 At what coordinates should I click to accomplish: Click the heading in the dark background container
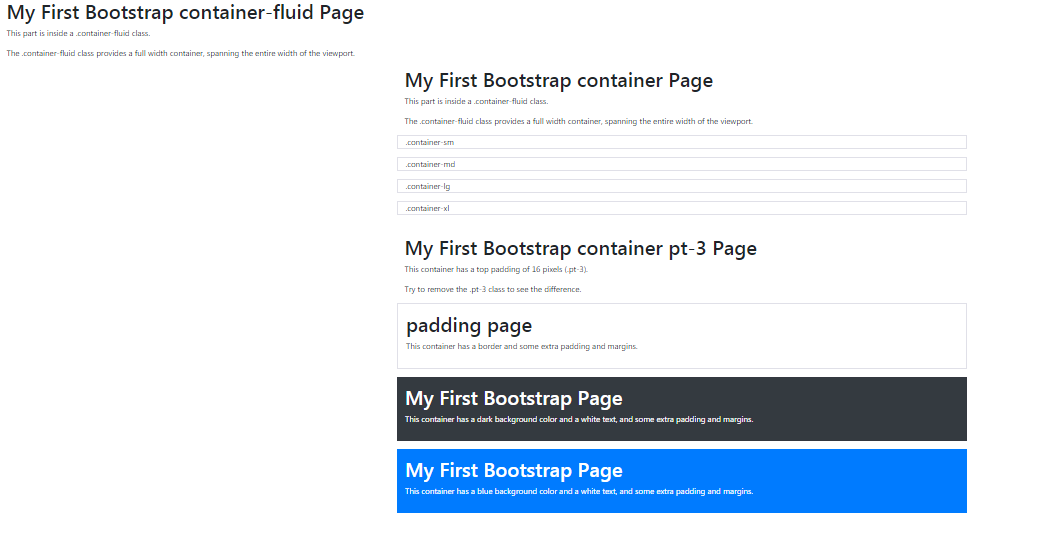[x=513, y=398]
